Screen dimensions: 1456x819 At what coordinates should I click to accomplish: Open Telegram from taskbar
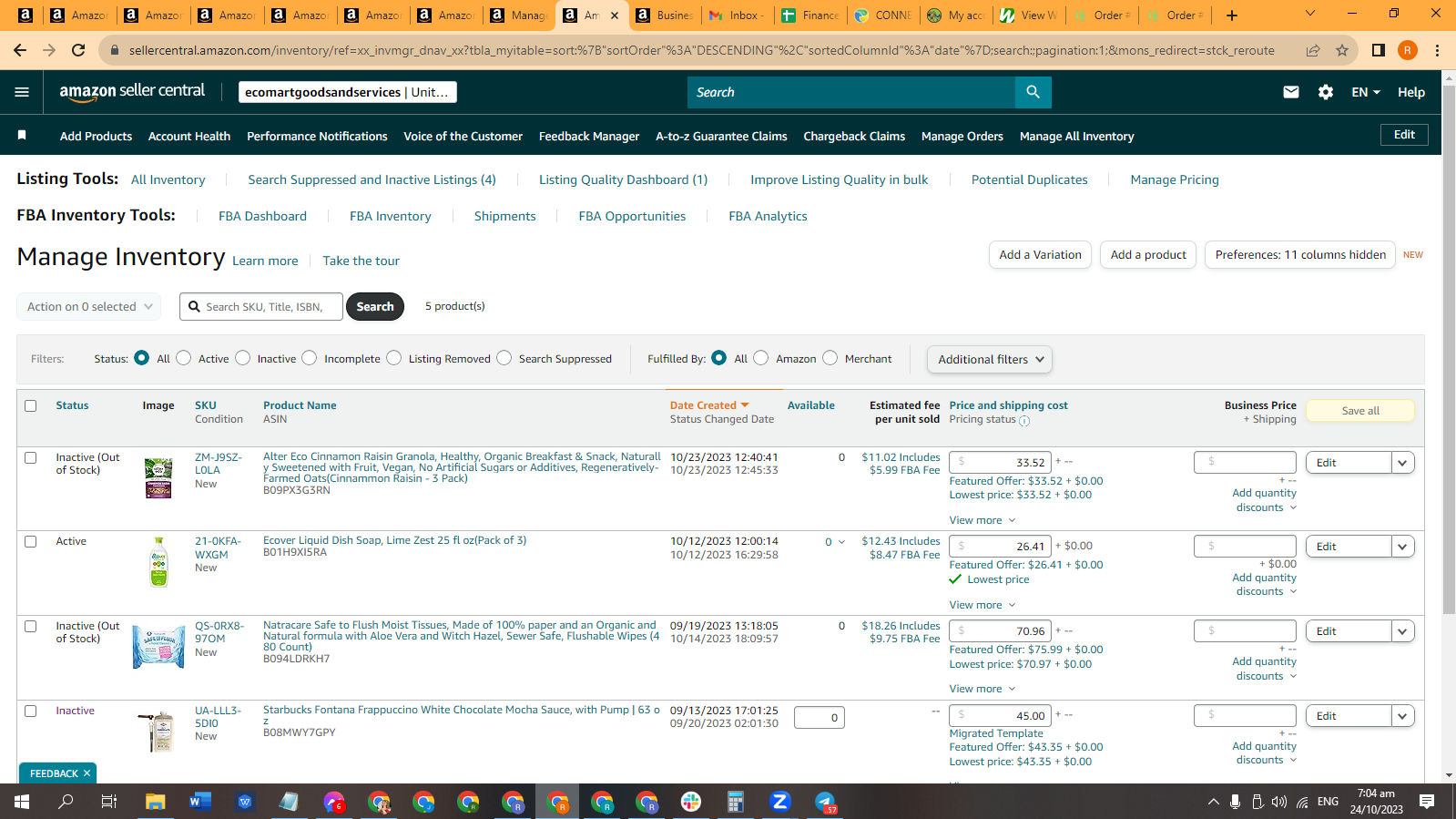tap(825, 802)
